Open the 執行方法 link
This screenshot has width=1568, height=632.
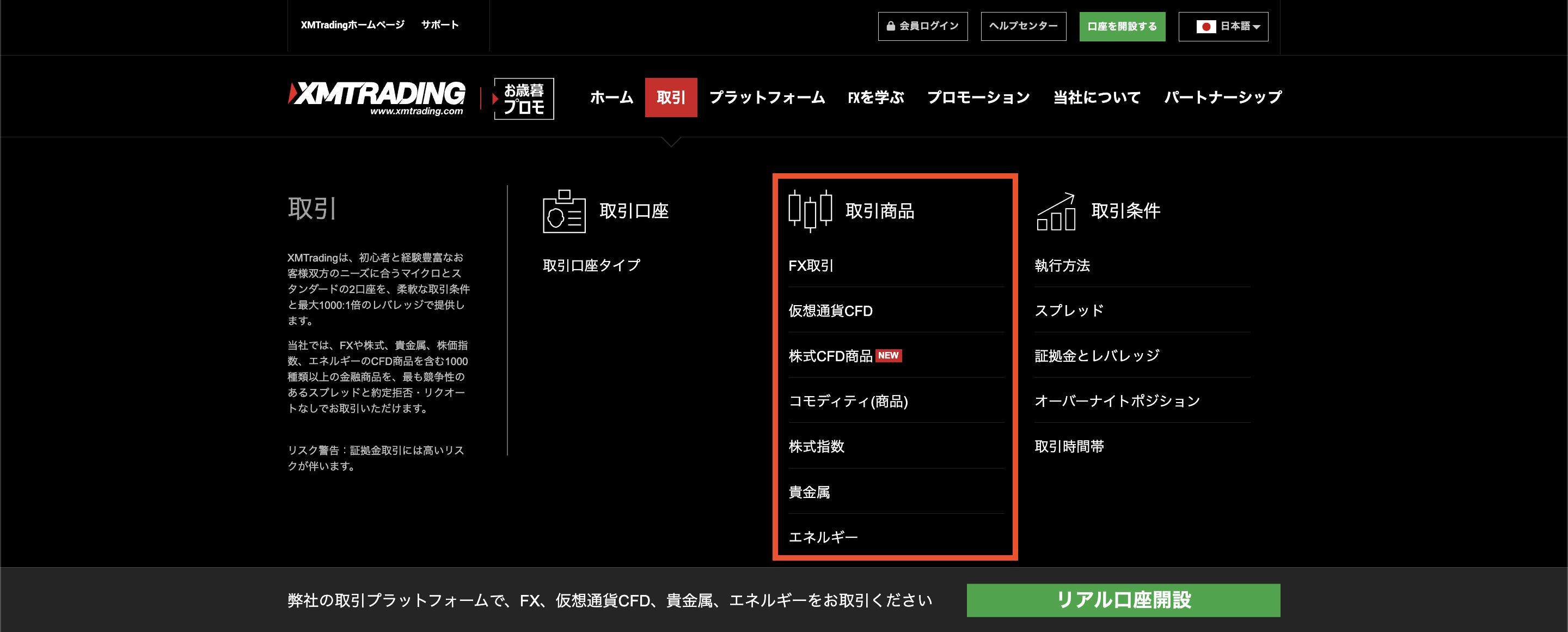[x=1062, y=265]
